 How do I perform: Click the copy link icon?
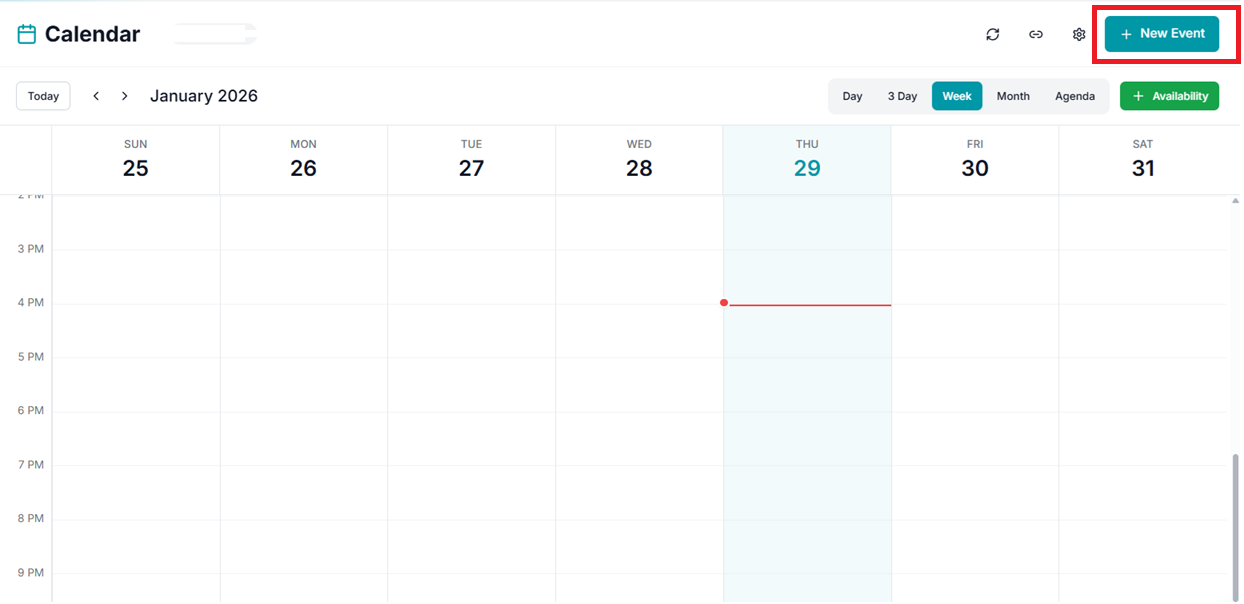tap(1036, 34)
